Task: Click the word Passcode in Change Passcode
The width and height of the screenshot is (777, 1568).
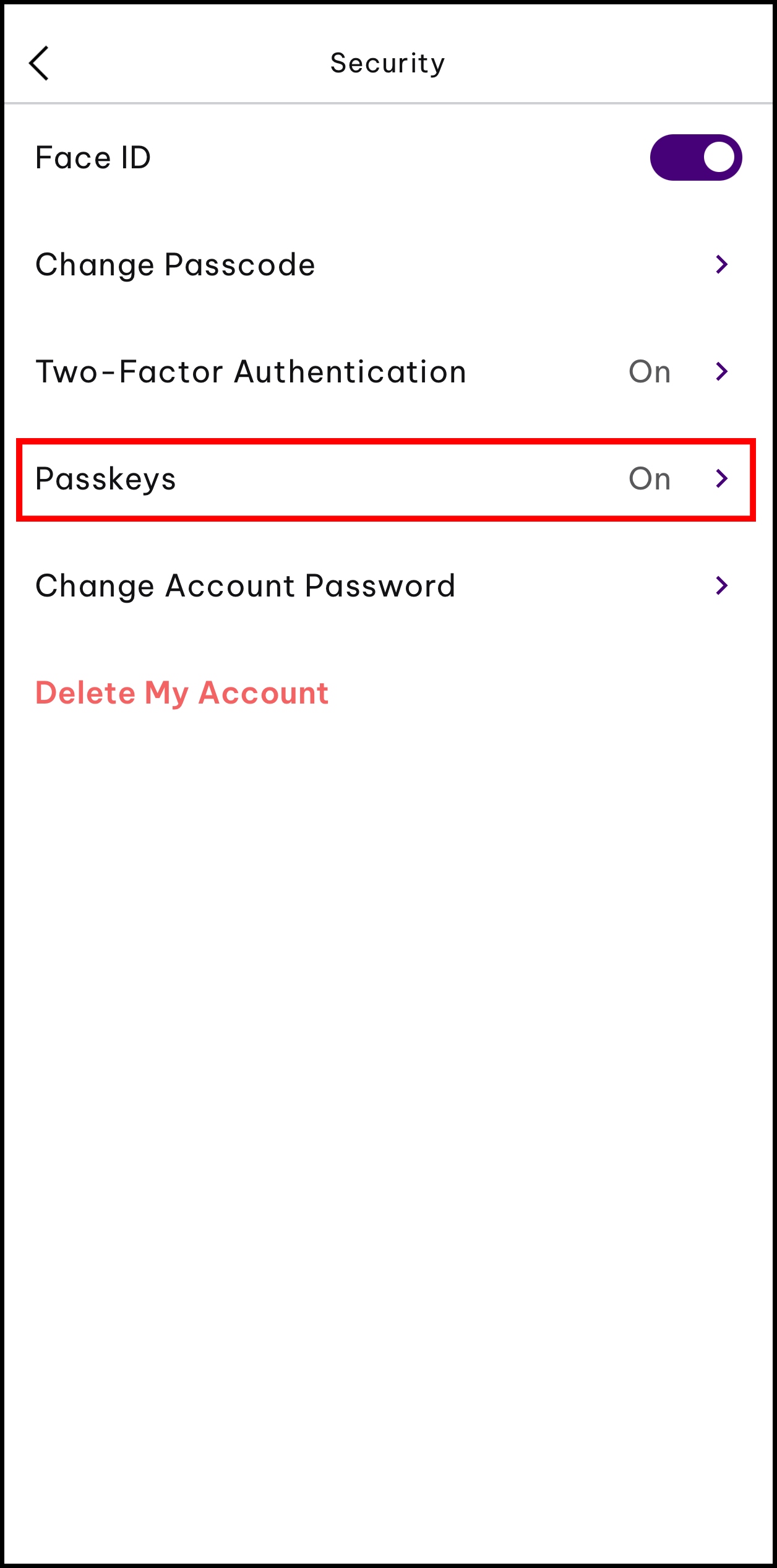Action: (x=240, y=265)
